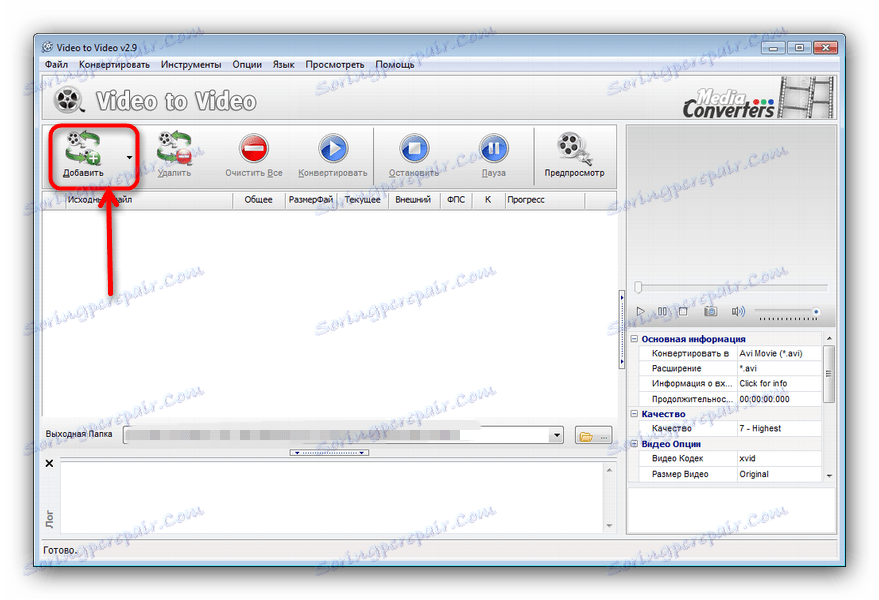Open the Помощь menu
The height and width of the screenshot is (600, 879).
395,64
